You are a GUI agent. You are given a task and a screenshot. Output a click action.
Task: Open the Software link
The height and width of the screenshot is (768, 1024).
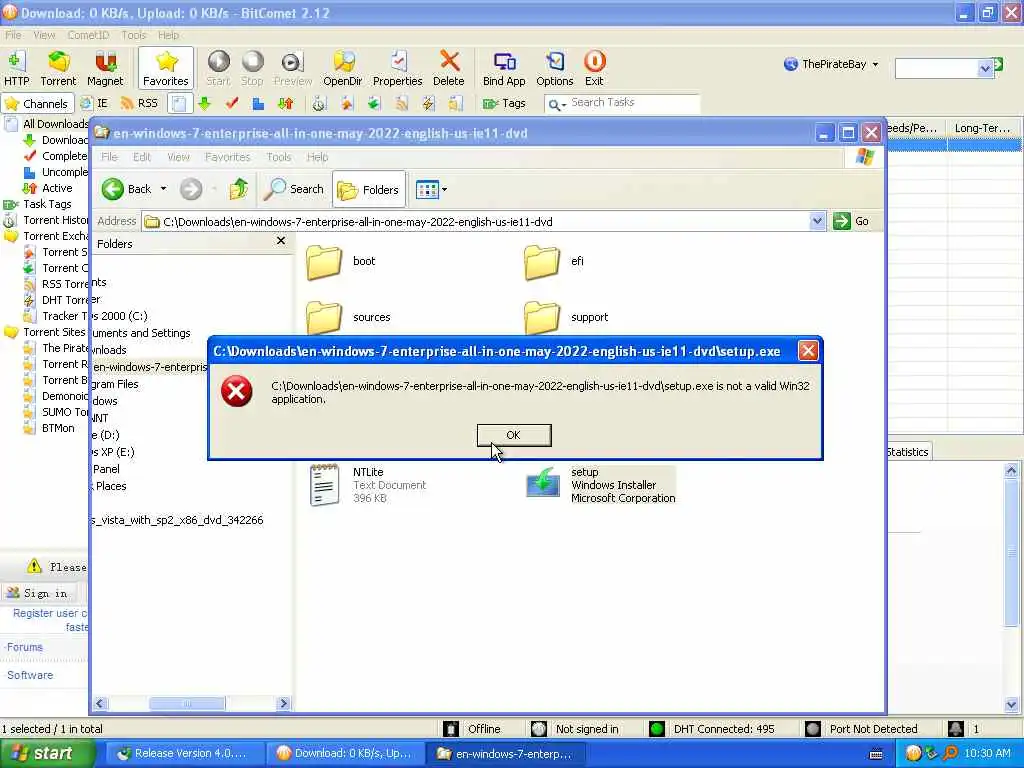pyautogui.click(x=30, y=675)
